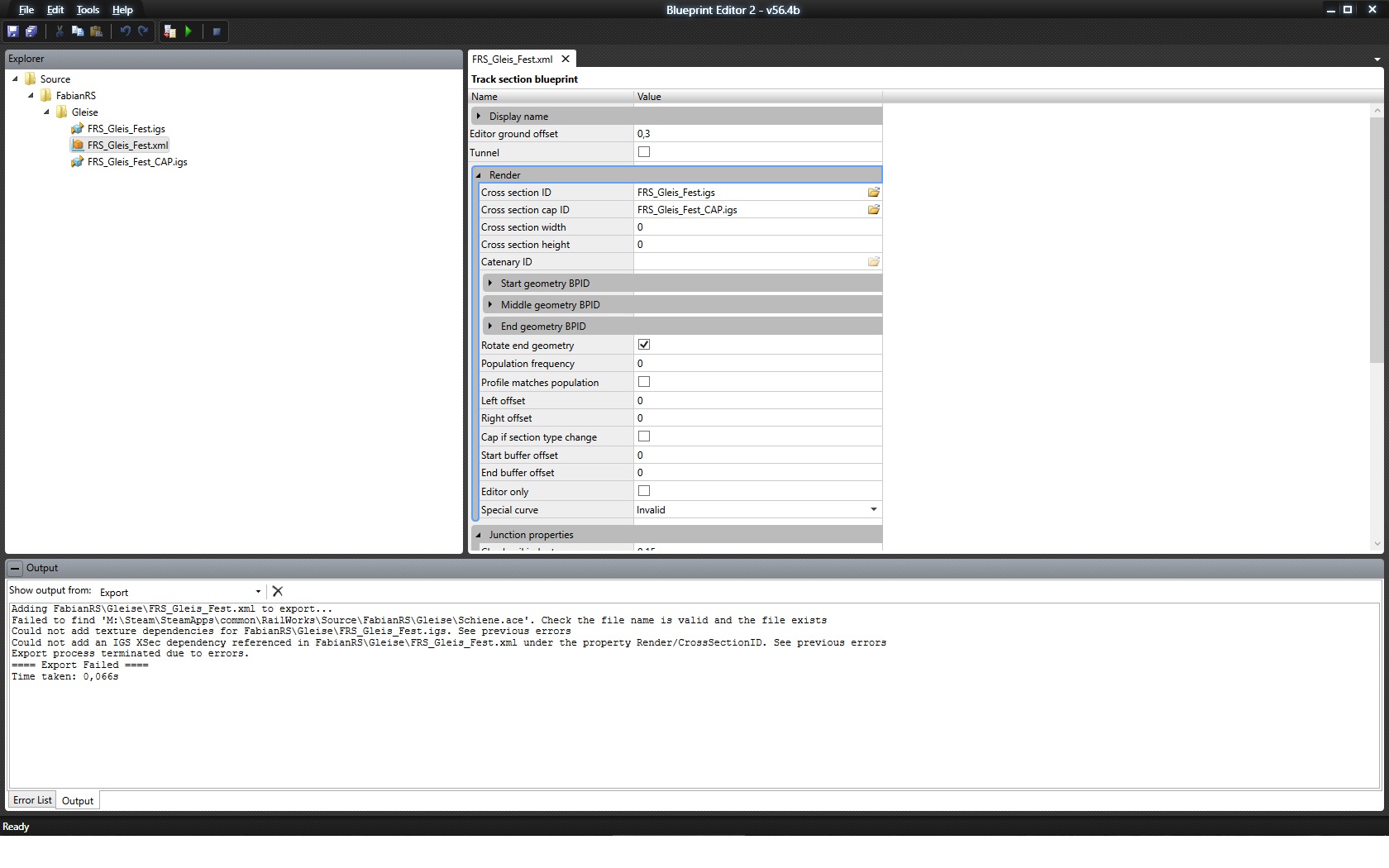This screenshot has width=1389, height=868.
Task: Open Show output from dropdown
Action: click(x=258, y=592)
